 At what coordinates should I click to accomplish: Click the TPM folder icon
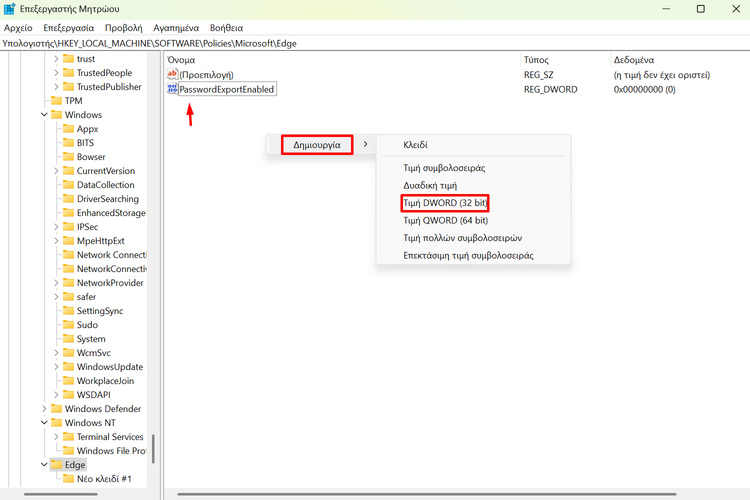[x=56, y=100]
